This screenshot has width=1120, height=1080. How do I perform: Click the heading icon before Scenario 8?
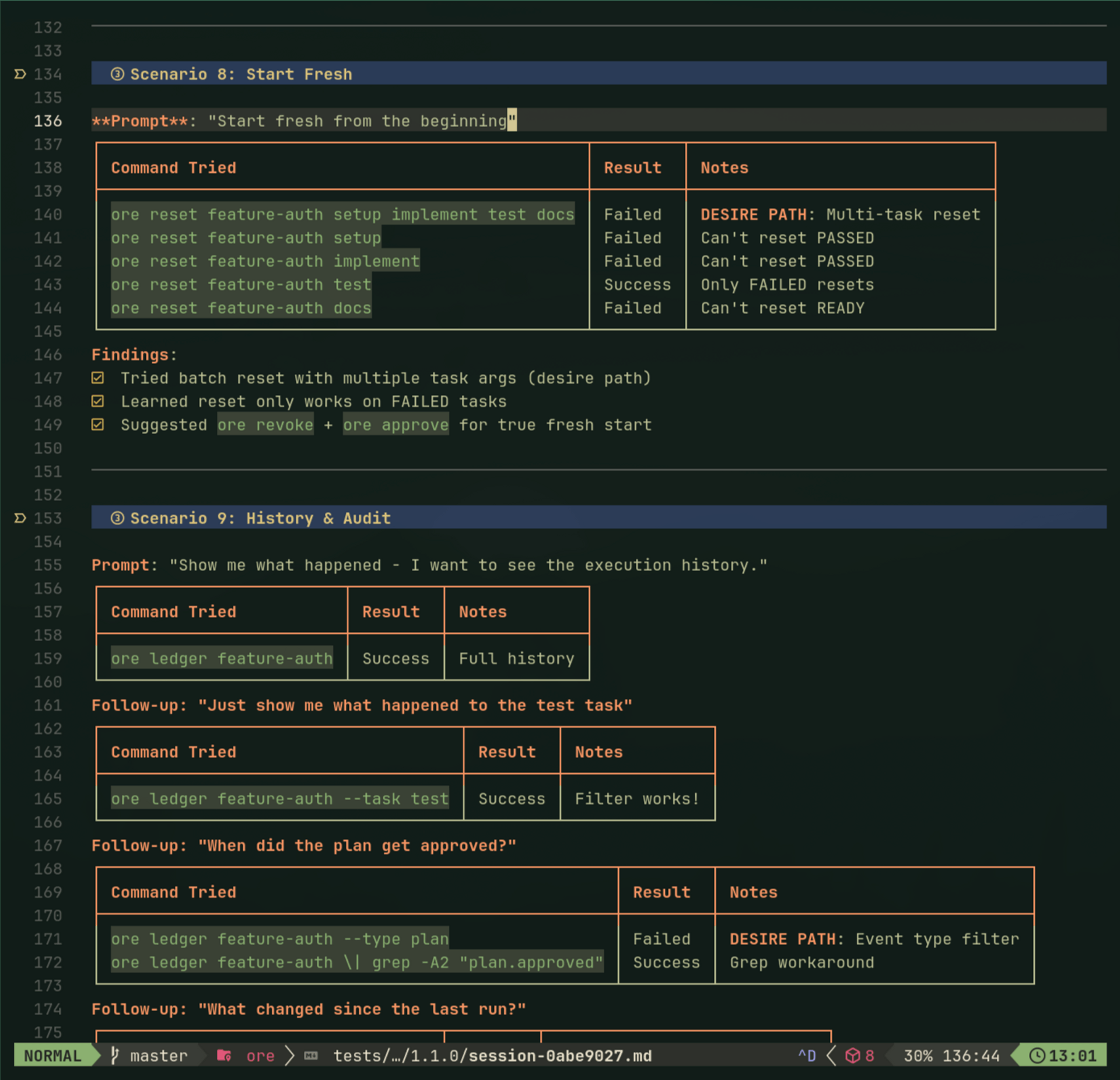[x=117, y=74]
